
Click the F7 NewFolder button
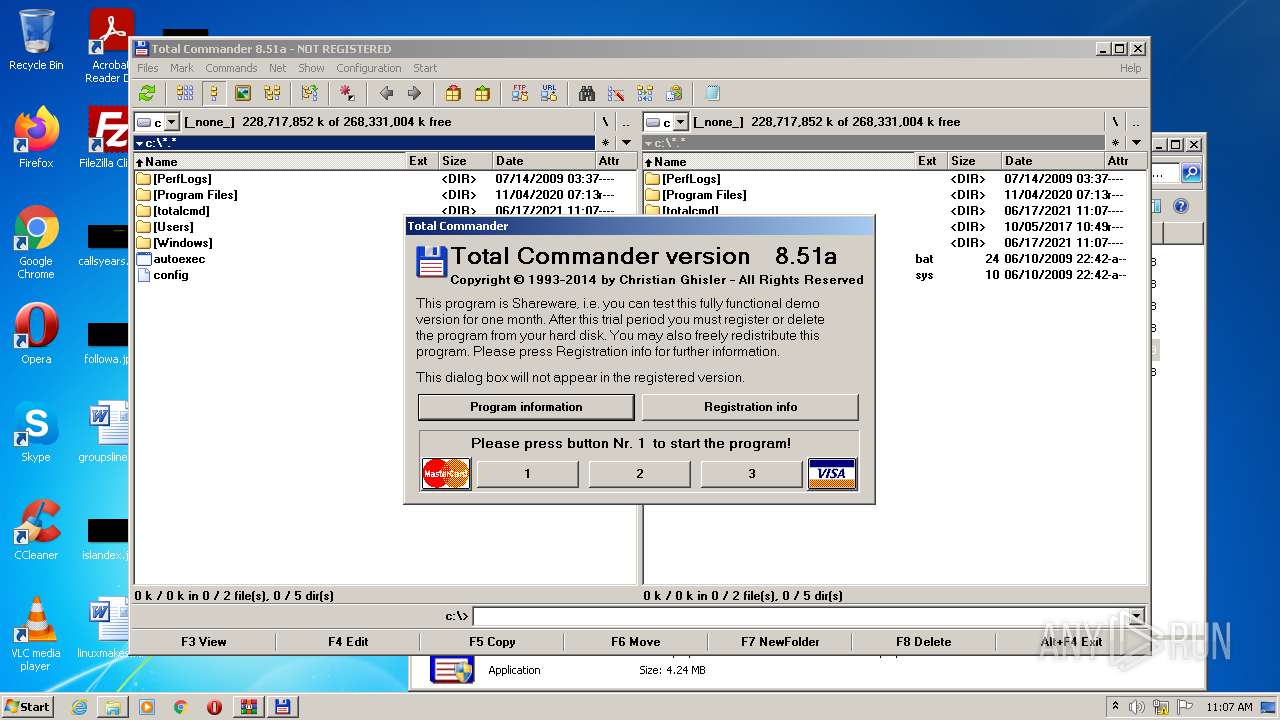780,642
